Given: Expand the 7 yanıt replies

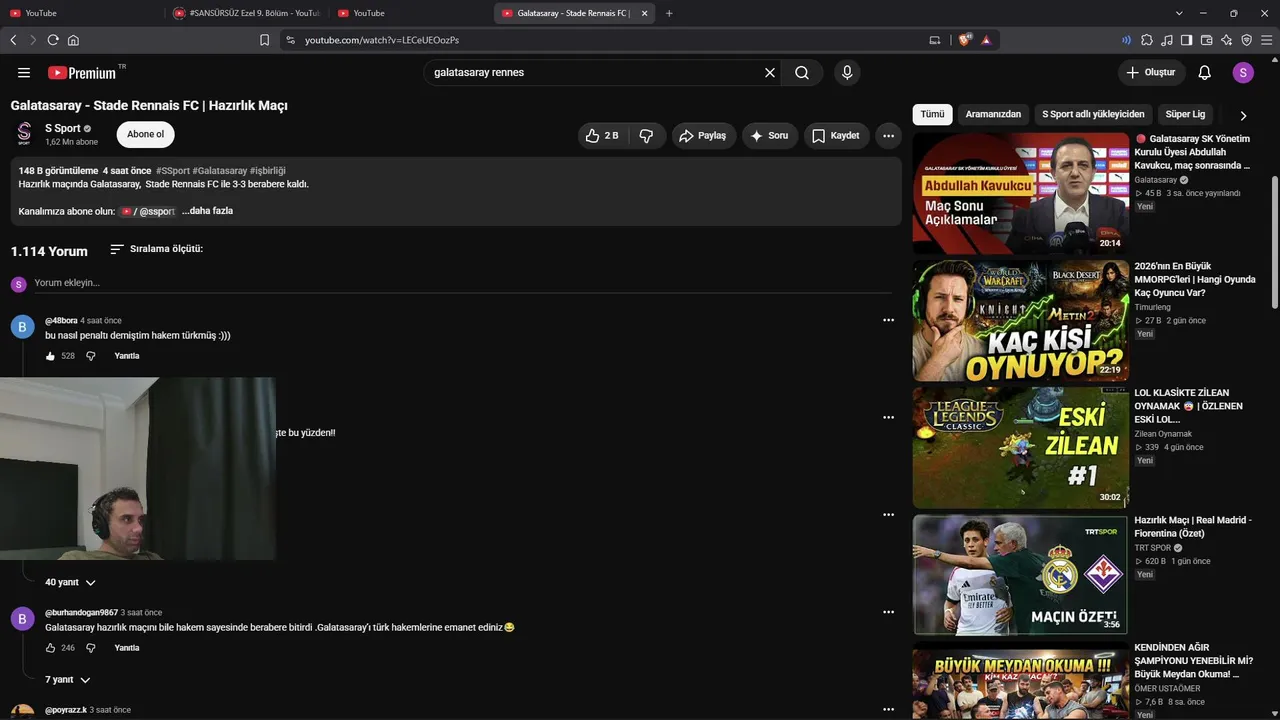Looking at the screenshot, I should pyautogui.click(x=68, y=680).
